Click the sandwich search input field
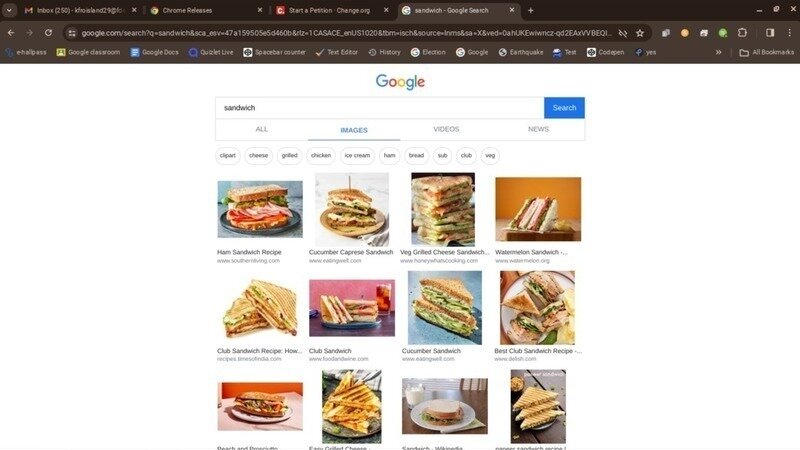This screenshot has width=800, height=450. (380, 108)
